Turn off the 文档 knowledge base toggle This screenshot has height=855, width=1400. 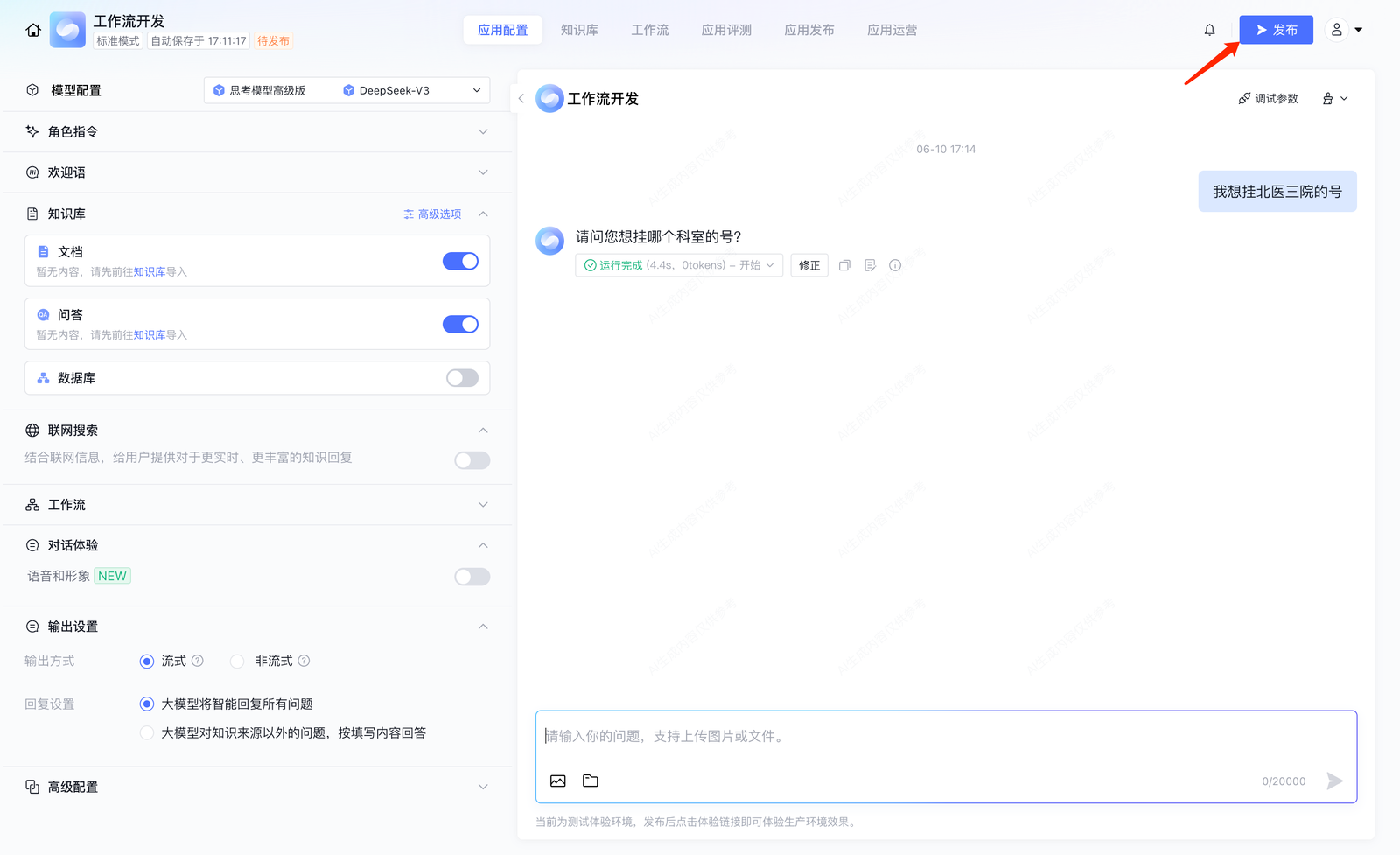pos(460,261)
